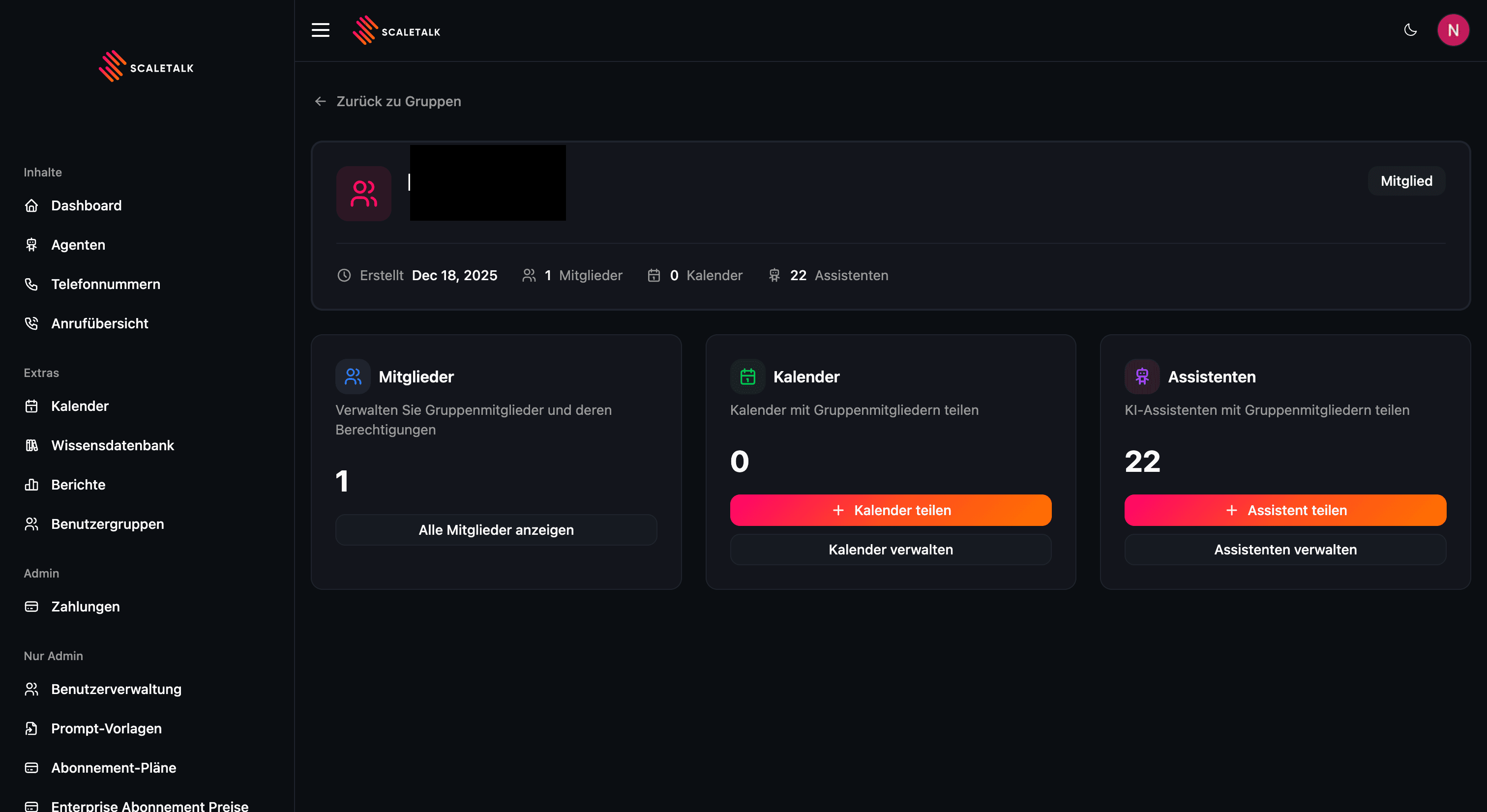Click the Anrufübersicht call overview icon
This screenshot has width=1487, height=812.
(32, 323)
